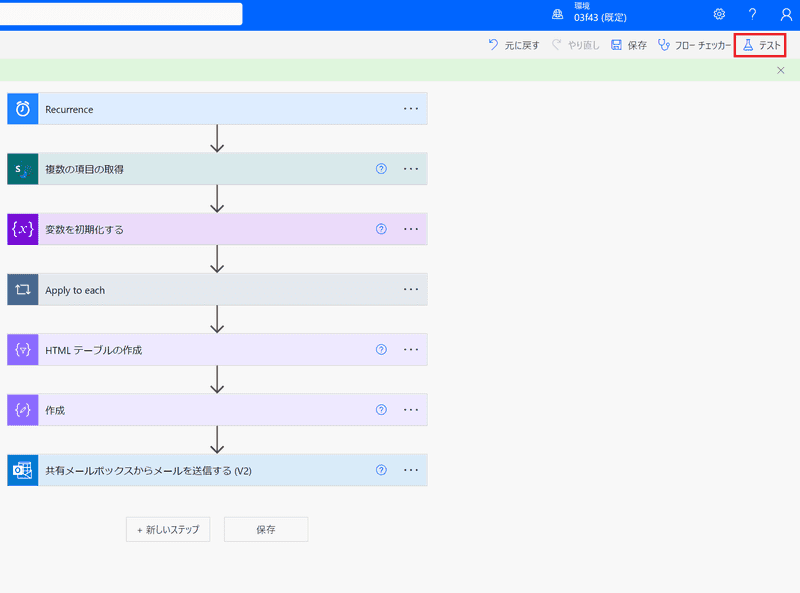This screenshot has height=593, width=800.
Task: Click the Recurrence clock icon
Action: (x=23, y=109)
